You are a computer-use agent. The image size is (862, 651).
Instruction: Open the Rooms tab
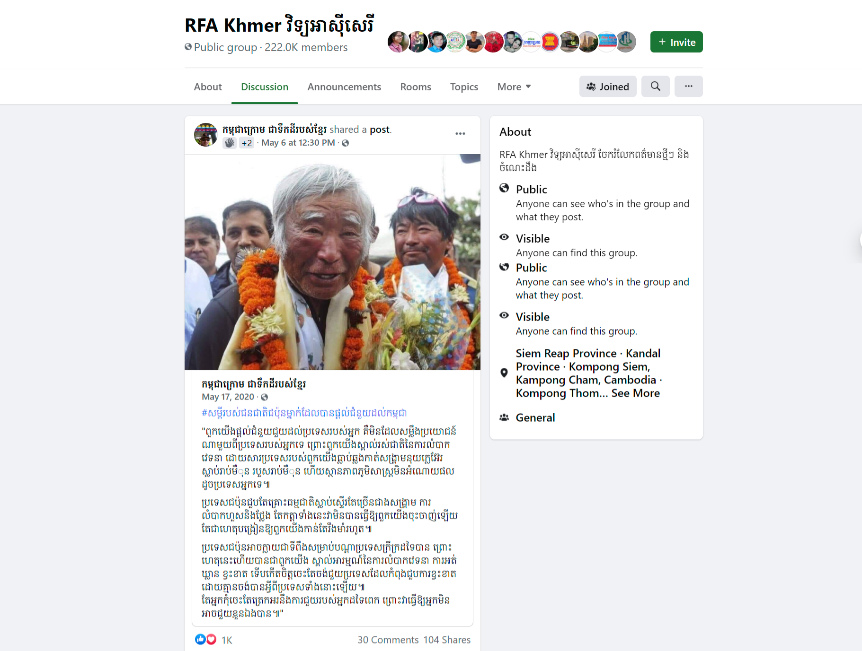pos(416,86)
